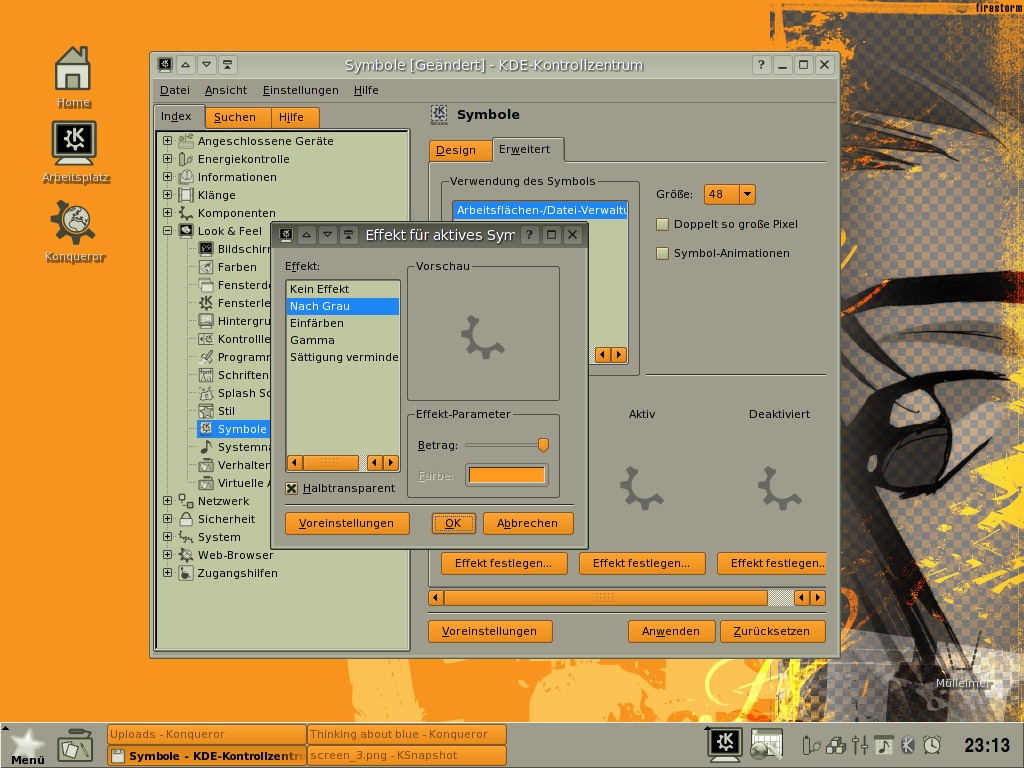Open the Größe 48 dropdown arrow
This screenshot has width=1024, height=768.
[747, 194]
